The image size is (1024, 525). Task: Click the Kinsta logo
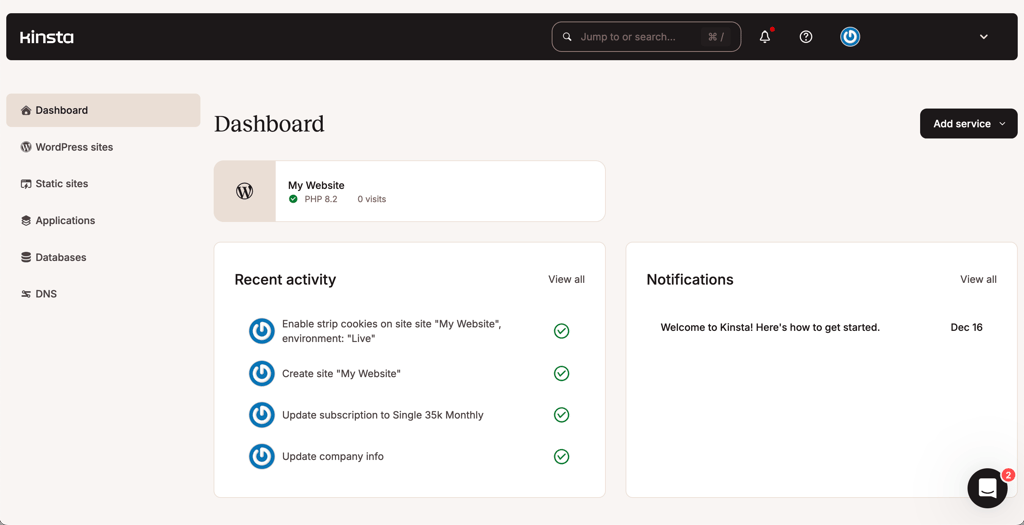click(46, 37)
